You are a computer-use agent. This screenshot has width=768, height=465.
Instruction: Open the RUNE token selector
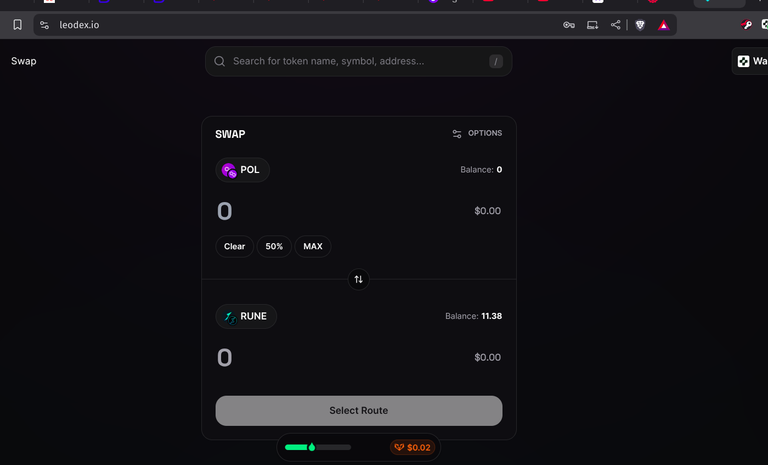point(246,317)
